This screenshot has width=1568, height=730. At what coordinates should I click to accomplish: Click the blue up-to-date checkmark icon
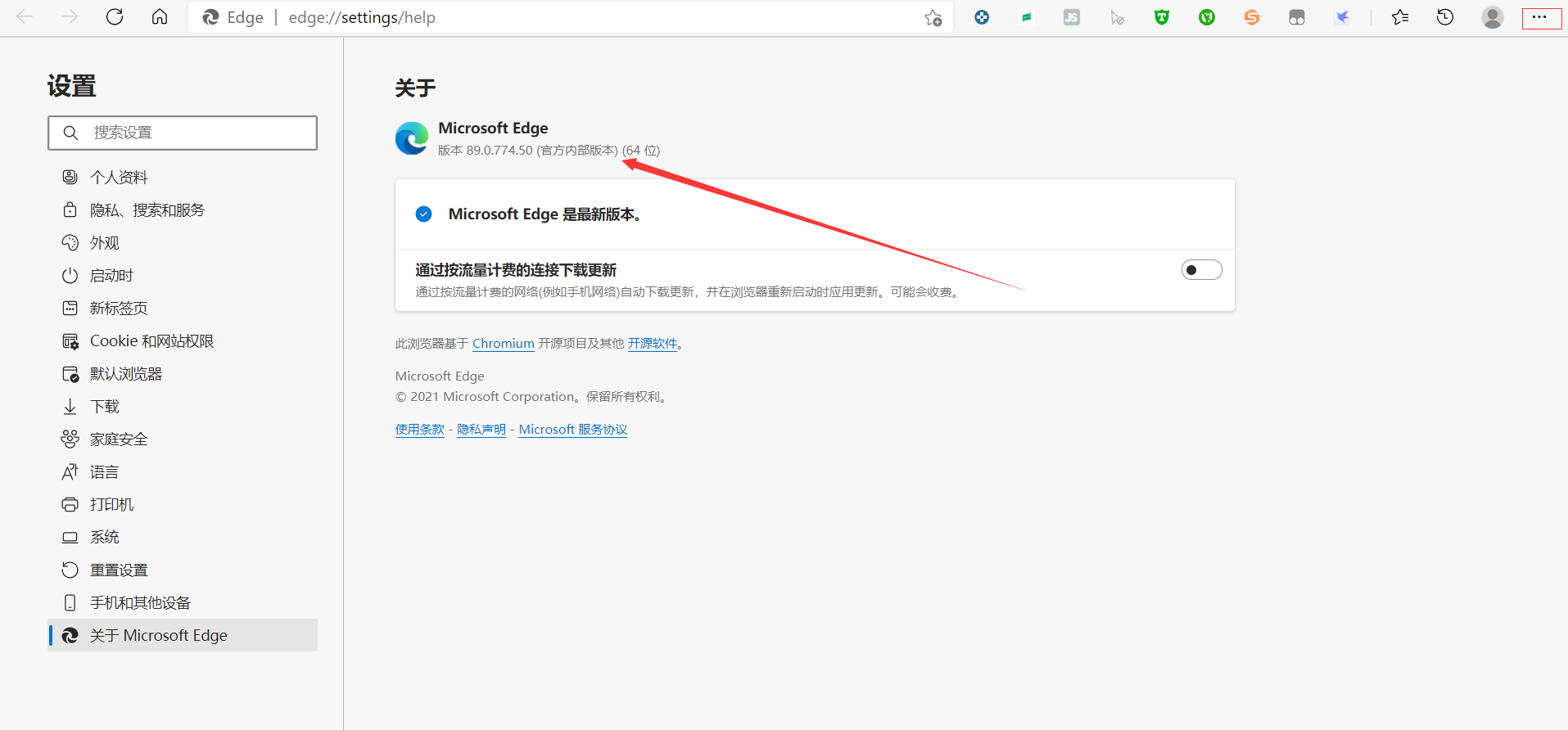[423, 214]
